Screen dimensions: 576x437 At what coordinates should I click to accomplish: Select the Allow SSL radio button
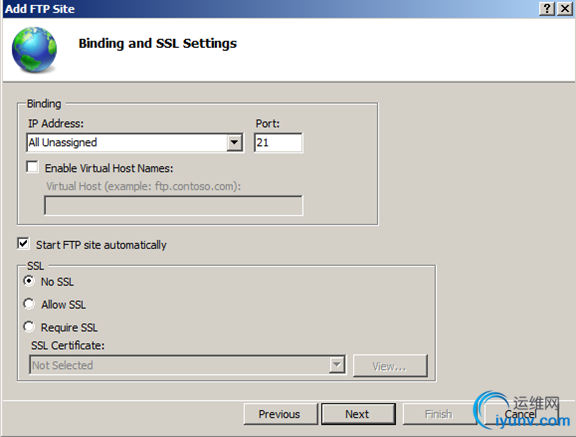pos(29,304)
